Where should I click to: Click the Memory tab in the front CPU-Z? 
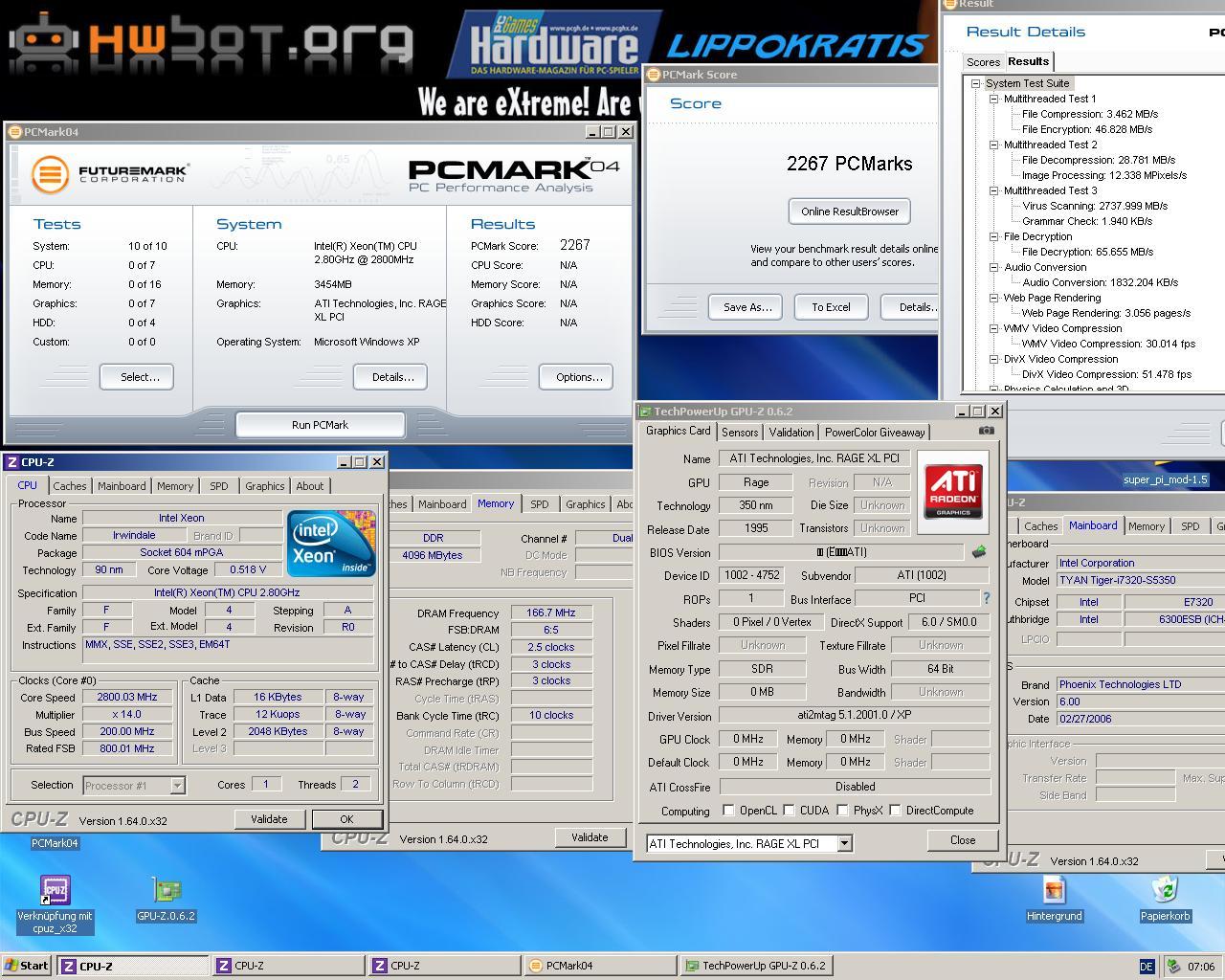click(175, 486)
